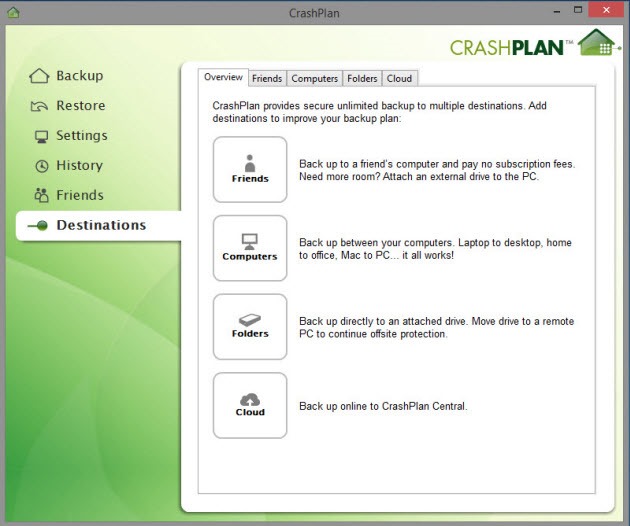This screenshot has width=630, height=526.
Task: Switch to the Computers tab
Action: click(315, 78)
